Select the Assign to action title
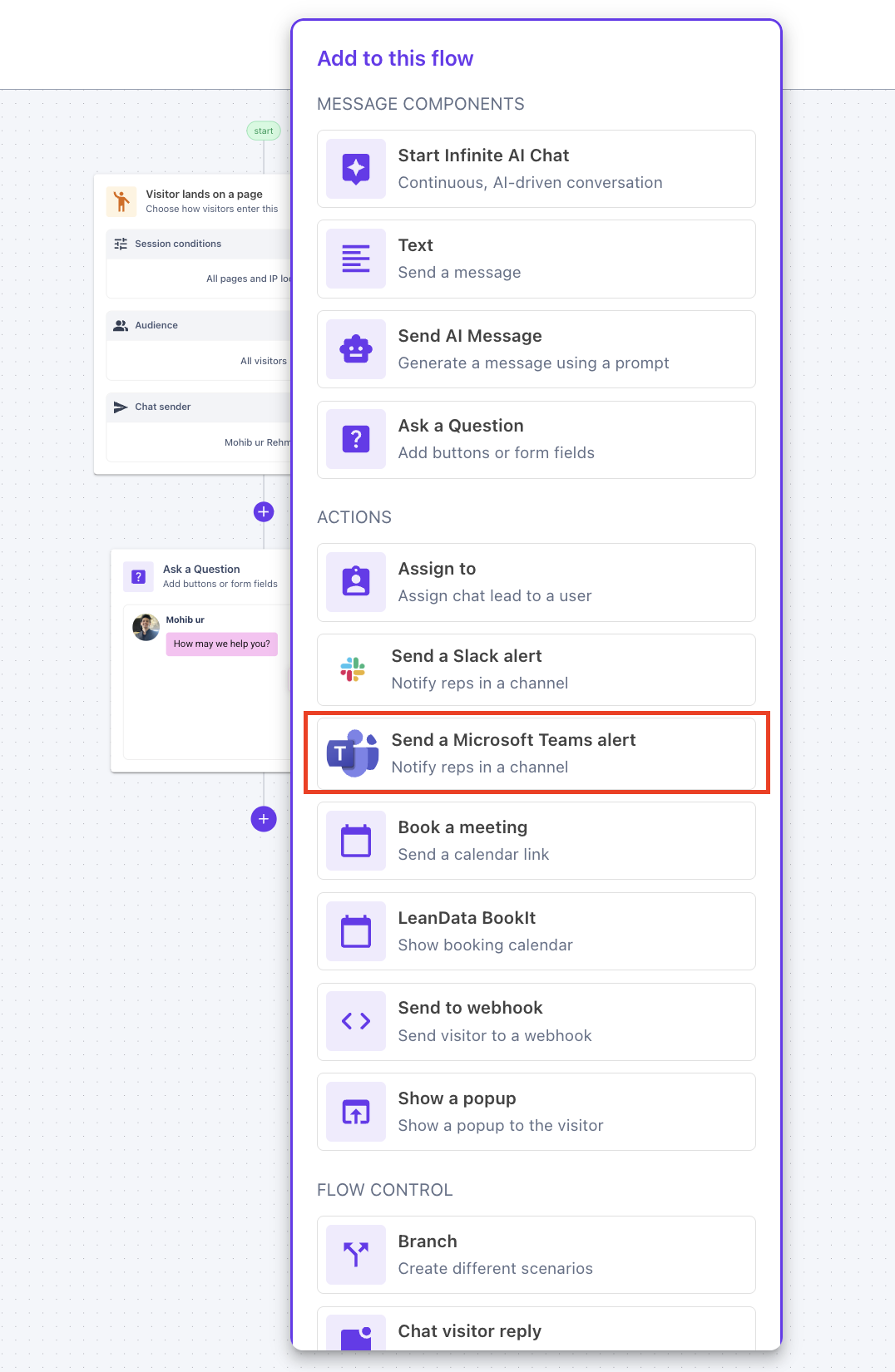 pos(437,569)
